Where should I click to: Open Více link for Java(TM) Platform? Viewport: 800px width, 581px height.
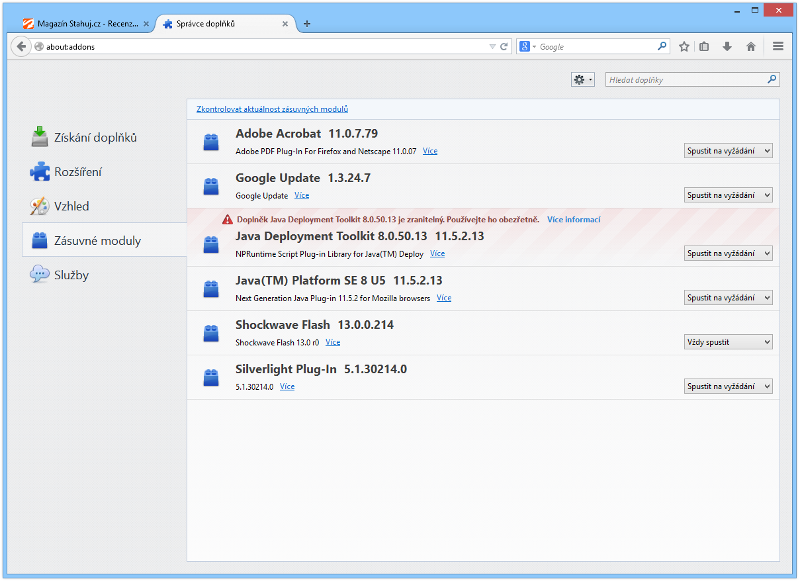point(444,298)
